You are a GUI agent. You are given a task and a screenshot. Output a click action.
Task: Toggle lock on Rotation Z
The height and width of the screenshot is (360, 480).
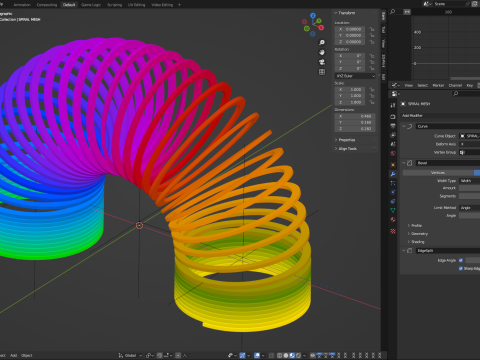coord(372,68)
